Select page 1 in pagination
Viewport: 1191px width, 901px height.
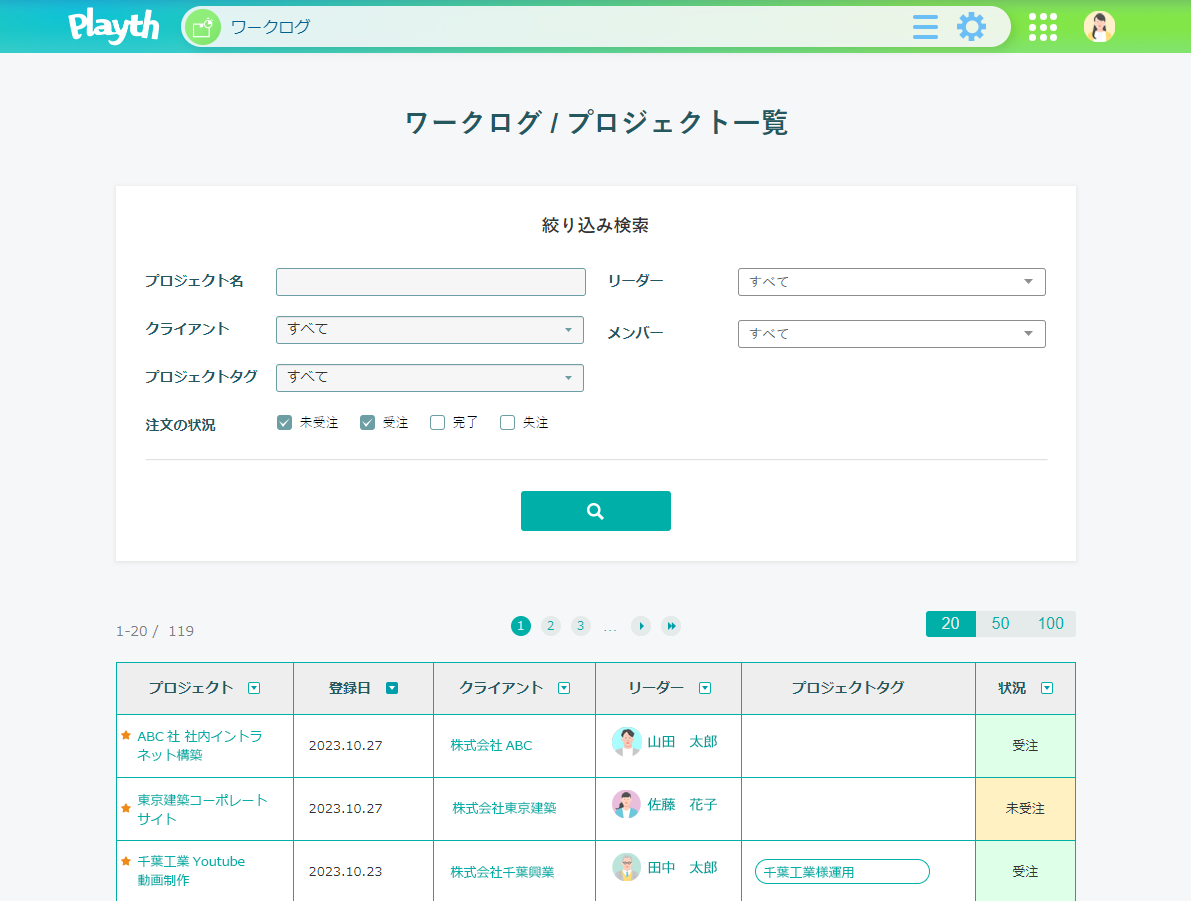(520, 626)
